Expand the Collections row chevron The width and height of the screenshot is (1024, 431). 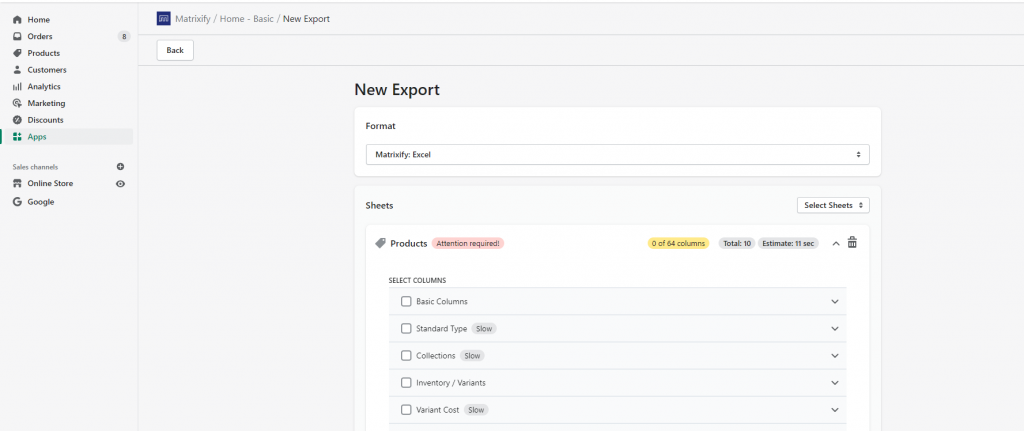pos(835,356)
